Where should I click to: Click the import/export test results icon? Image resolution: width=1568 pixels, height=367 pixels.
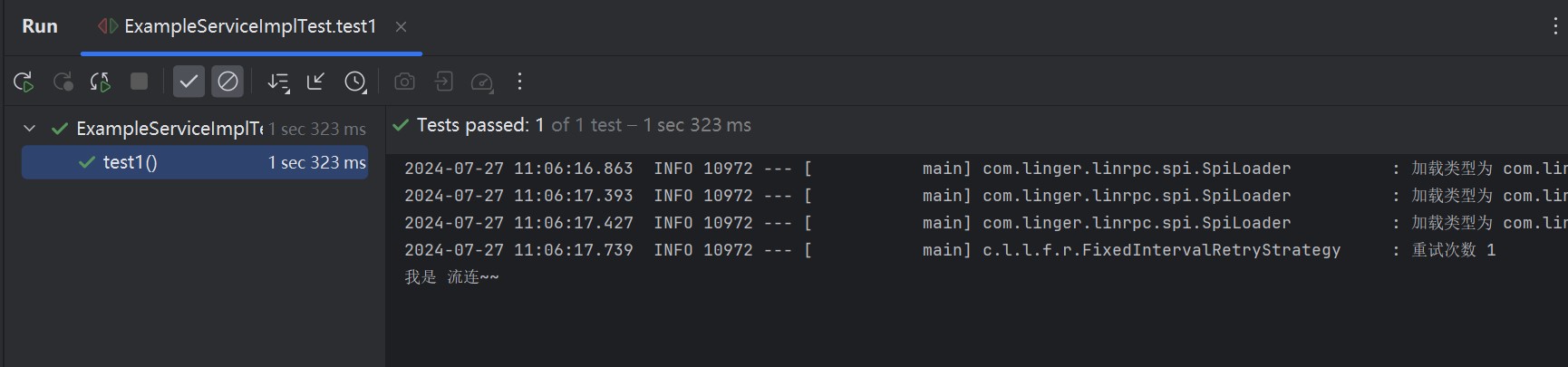click(443, 82)
